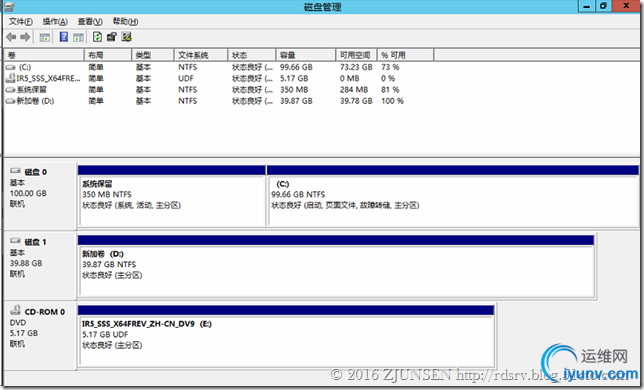Click the 0 MB free space cell
The width and height of the screenshot is (644, 390).
pyautogui.click(x=350, y=78)
